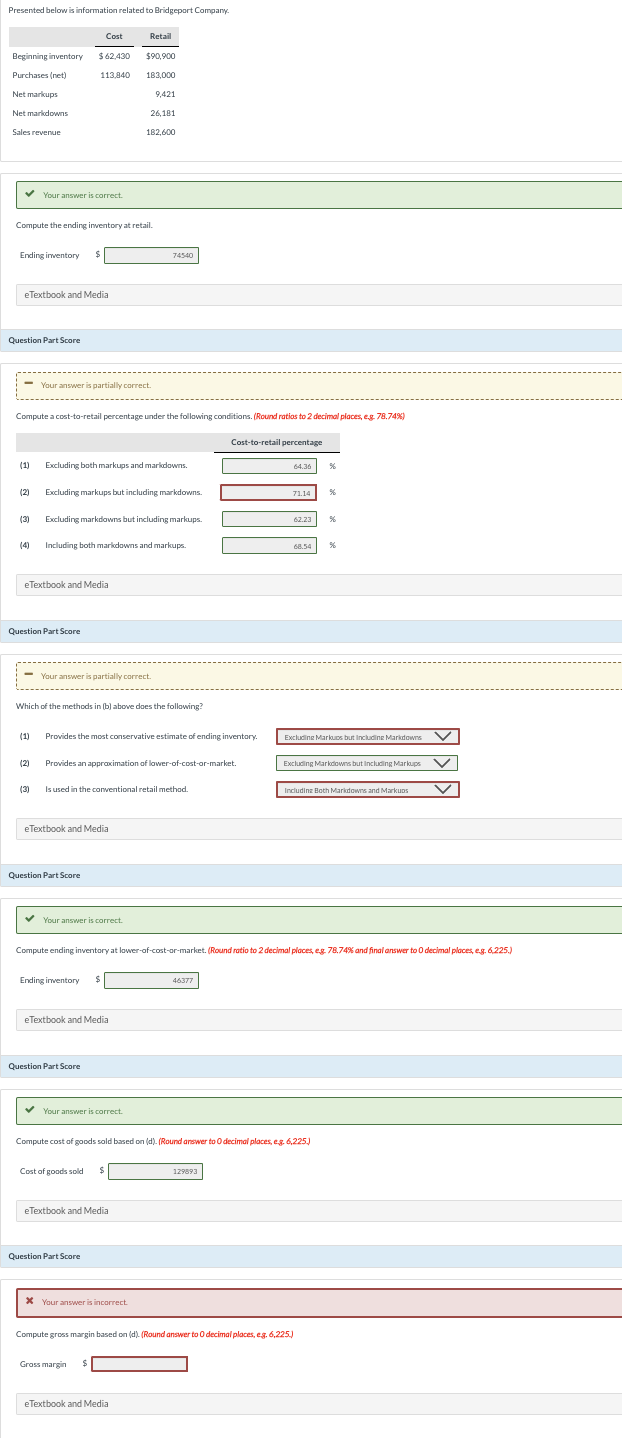The image size is (622, 1438).
Task: Open eTextbook and Media below the method dropdowns
Action: (320, 828)
